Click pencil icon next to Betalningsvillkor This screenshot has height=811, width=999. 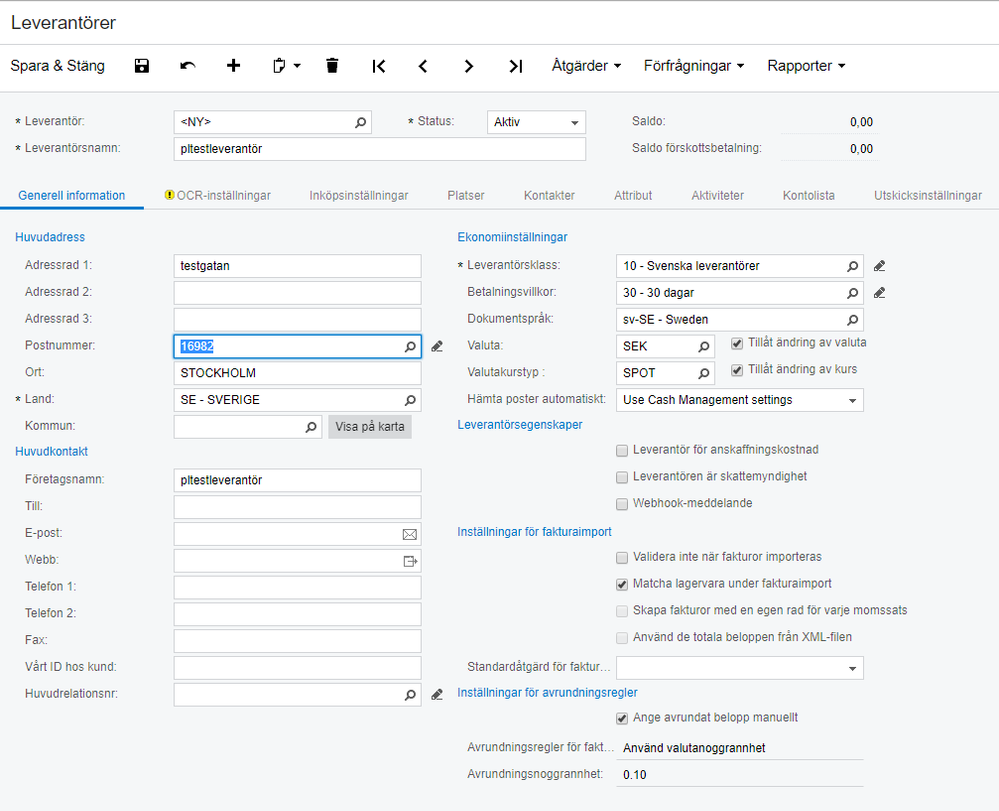pos(879,293)
